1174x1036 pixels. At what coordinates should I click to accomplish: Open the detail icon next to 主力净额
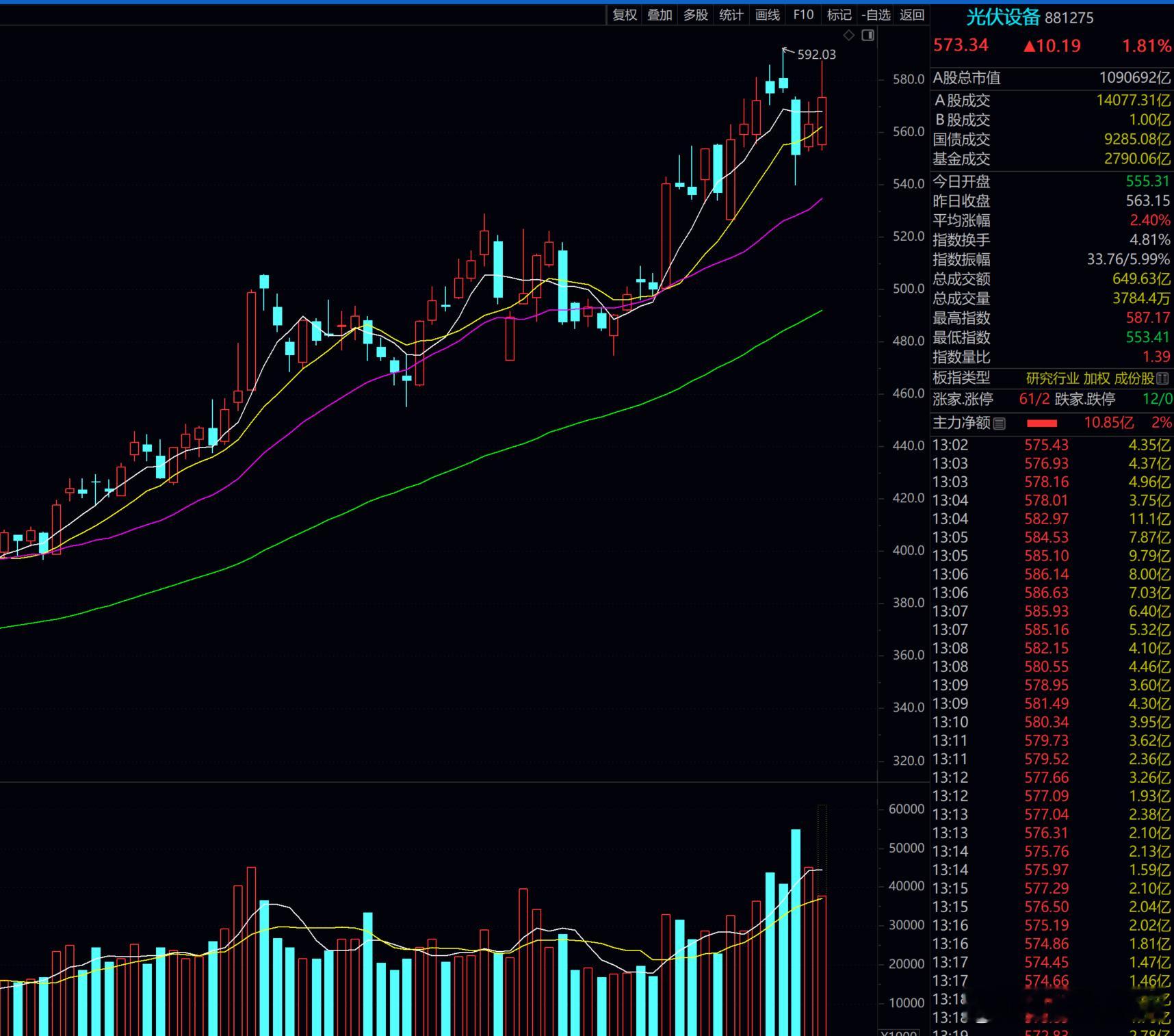click(1000, 424)
